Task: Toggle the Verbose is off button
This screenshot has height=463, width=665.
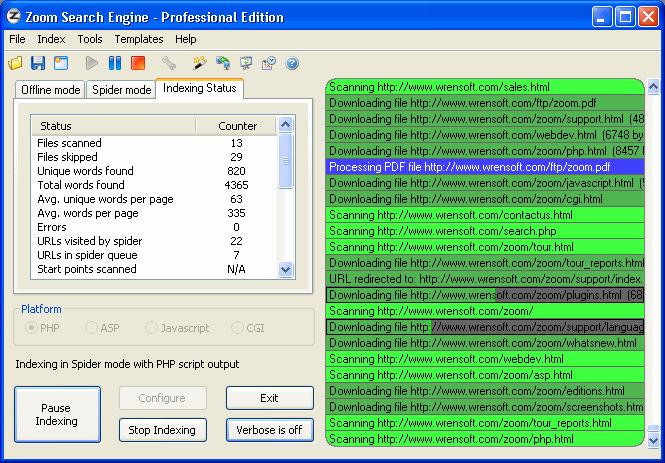Action: 270,430
